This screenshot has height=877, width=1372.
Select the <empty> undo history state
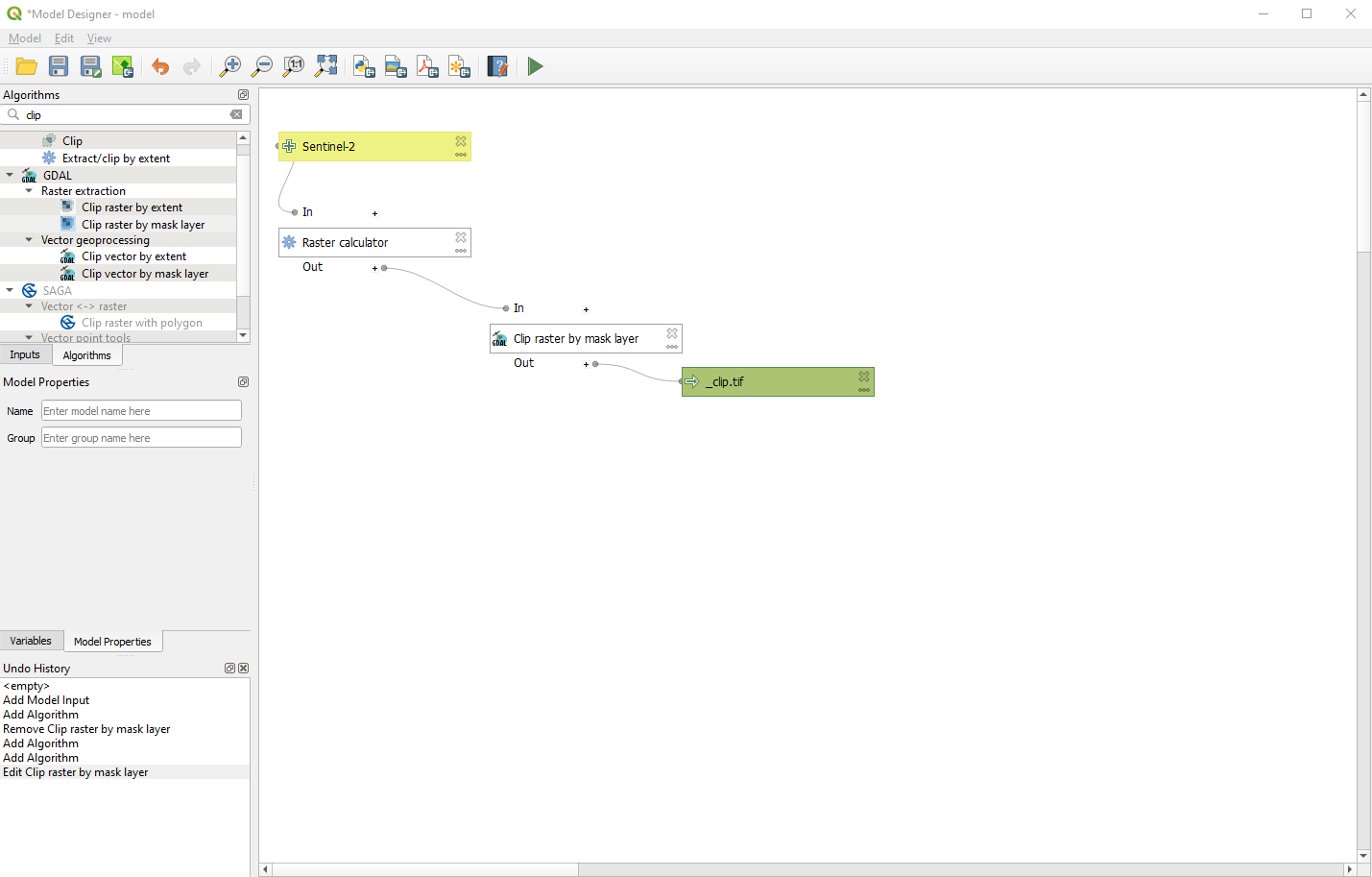pos(26,686)
